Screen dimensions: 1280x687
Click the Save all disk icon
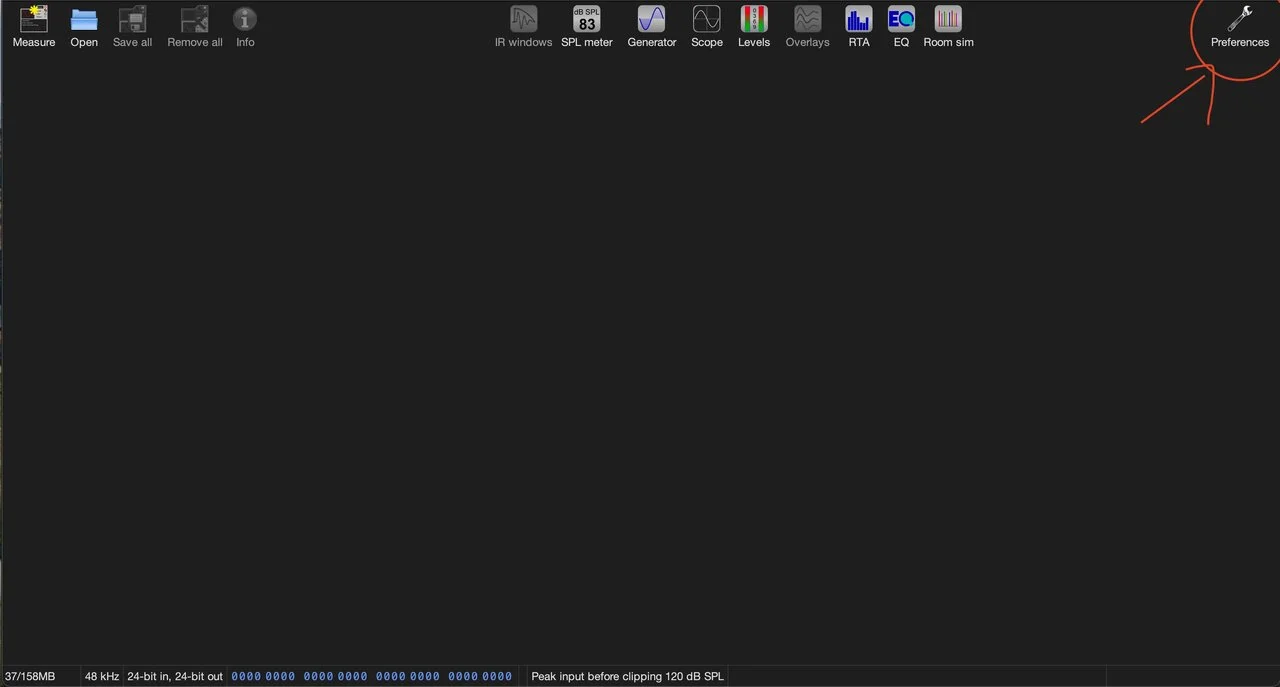(132, 20)
